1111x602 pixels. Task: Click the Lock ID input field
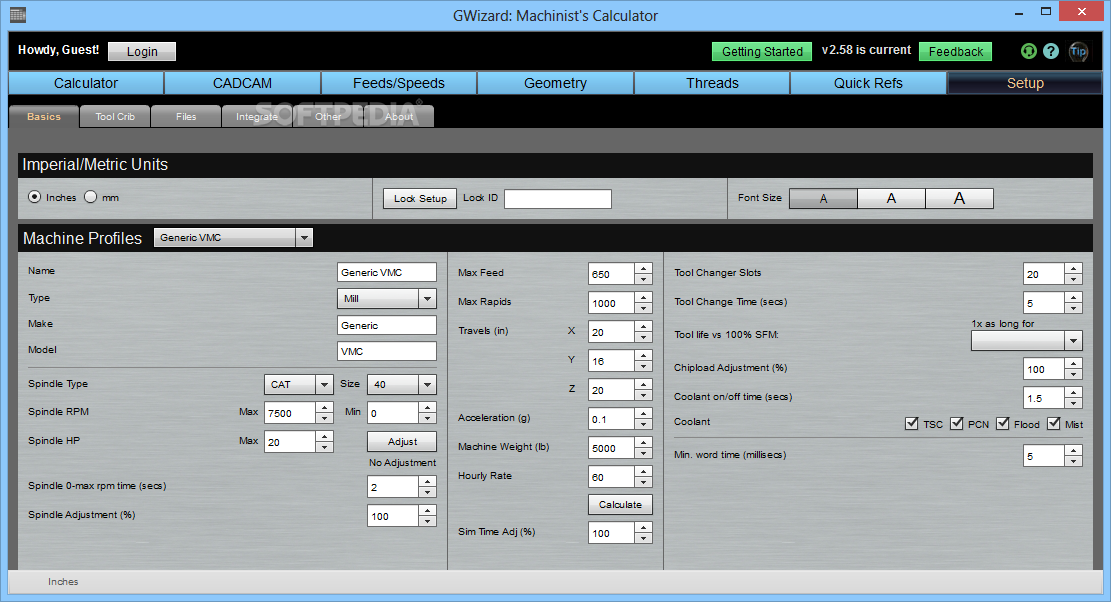coord(558,198)
